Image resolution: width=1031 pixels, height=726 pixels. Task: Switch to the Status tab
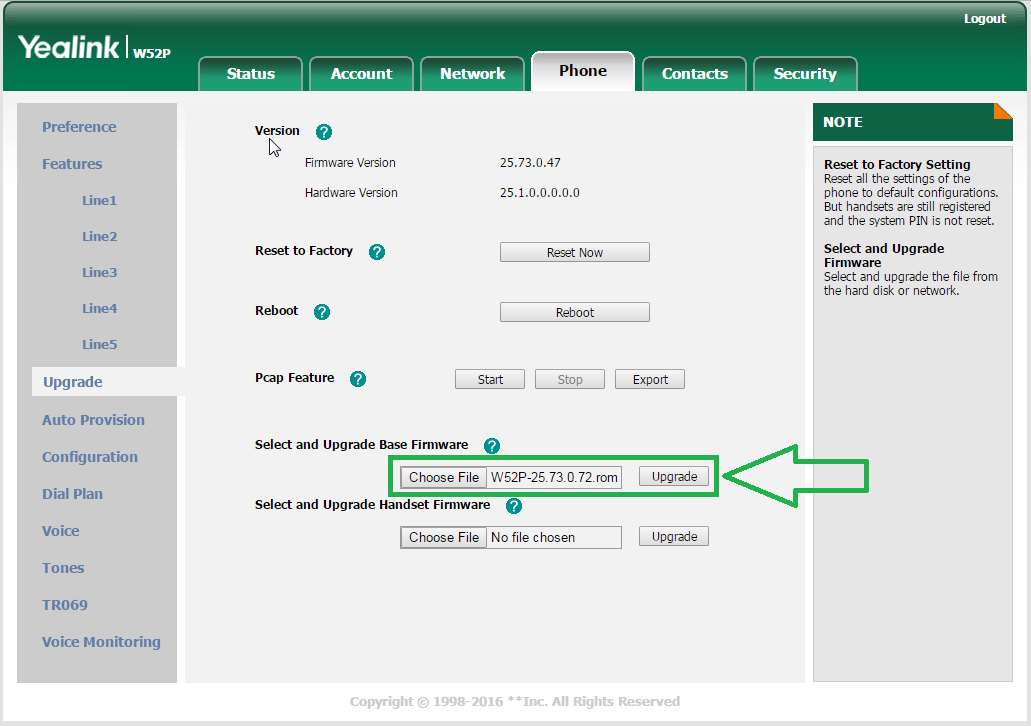(x=251, y=74)
